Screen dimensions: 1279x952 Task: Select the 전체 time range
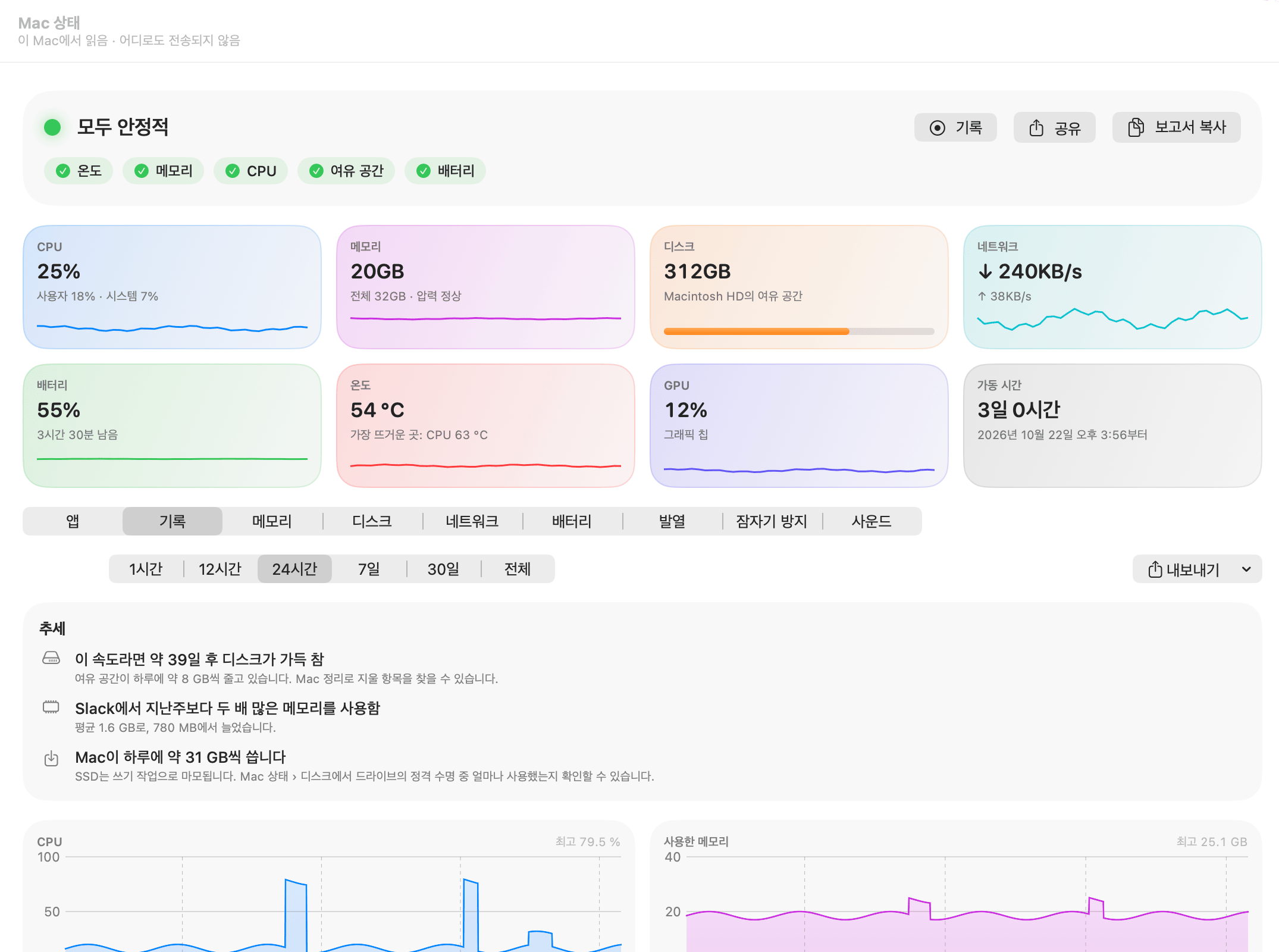coord(518,569)
